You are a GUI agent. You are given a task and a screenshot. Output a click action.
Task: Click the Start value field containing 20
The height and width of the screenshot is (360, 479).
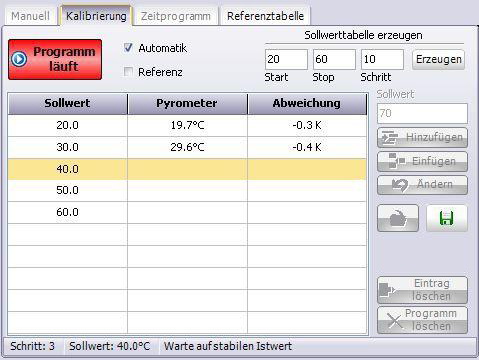coord(286,59)
